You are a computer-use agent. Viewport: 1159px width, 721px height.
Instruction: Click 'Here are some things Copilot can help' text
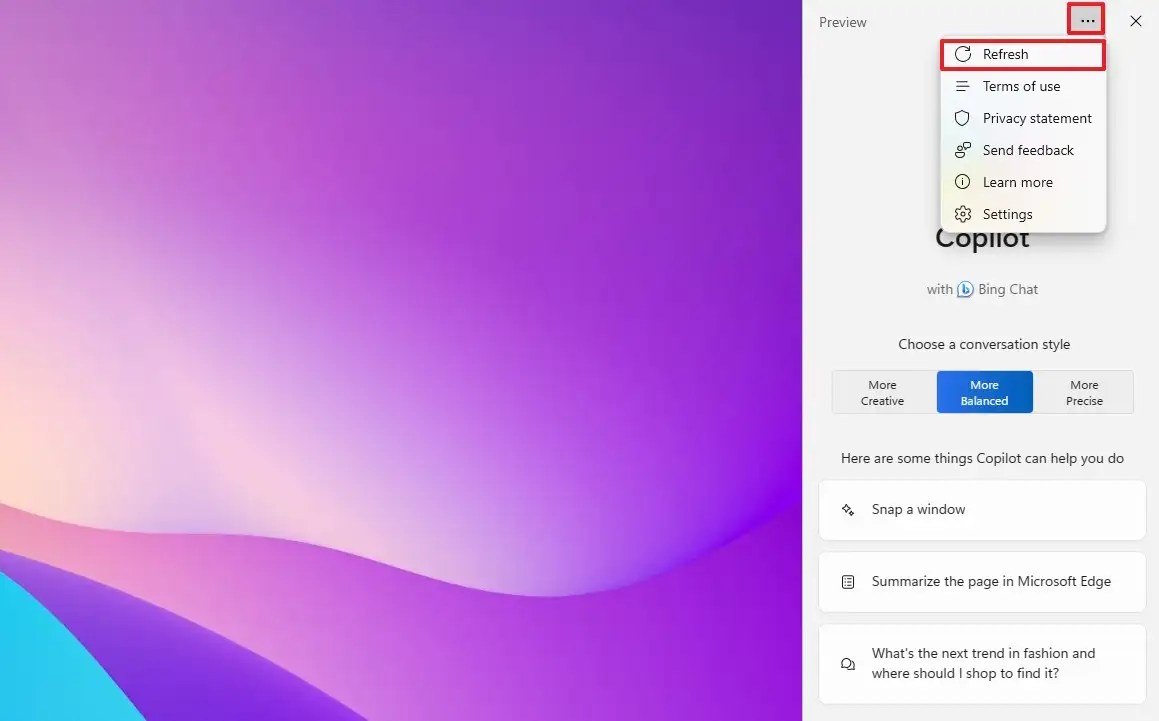click(x=982, y=458)
